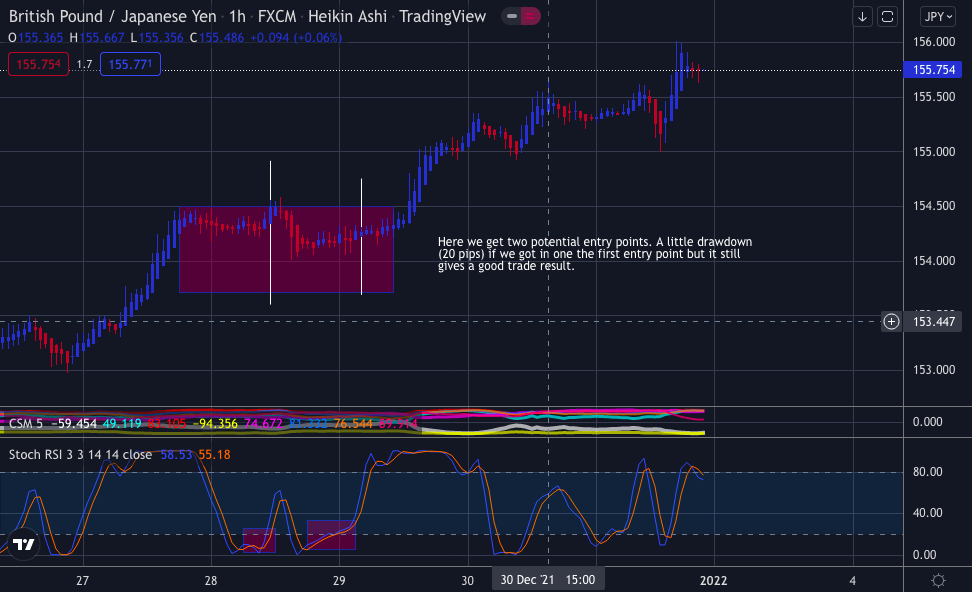Select the 'two potential entry points' text note
This screenshot has width=972, height=592.
point(594,254)
